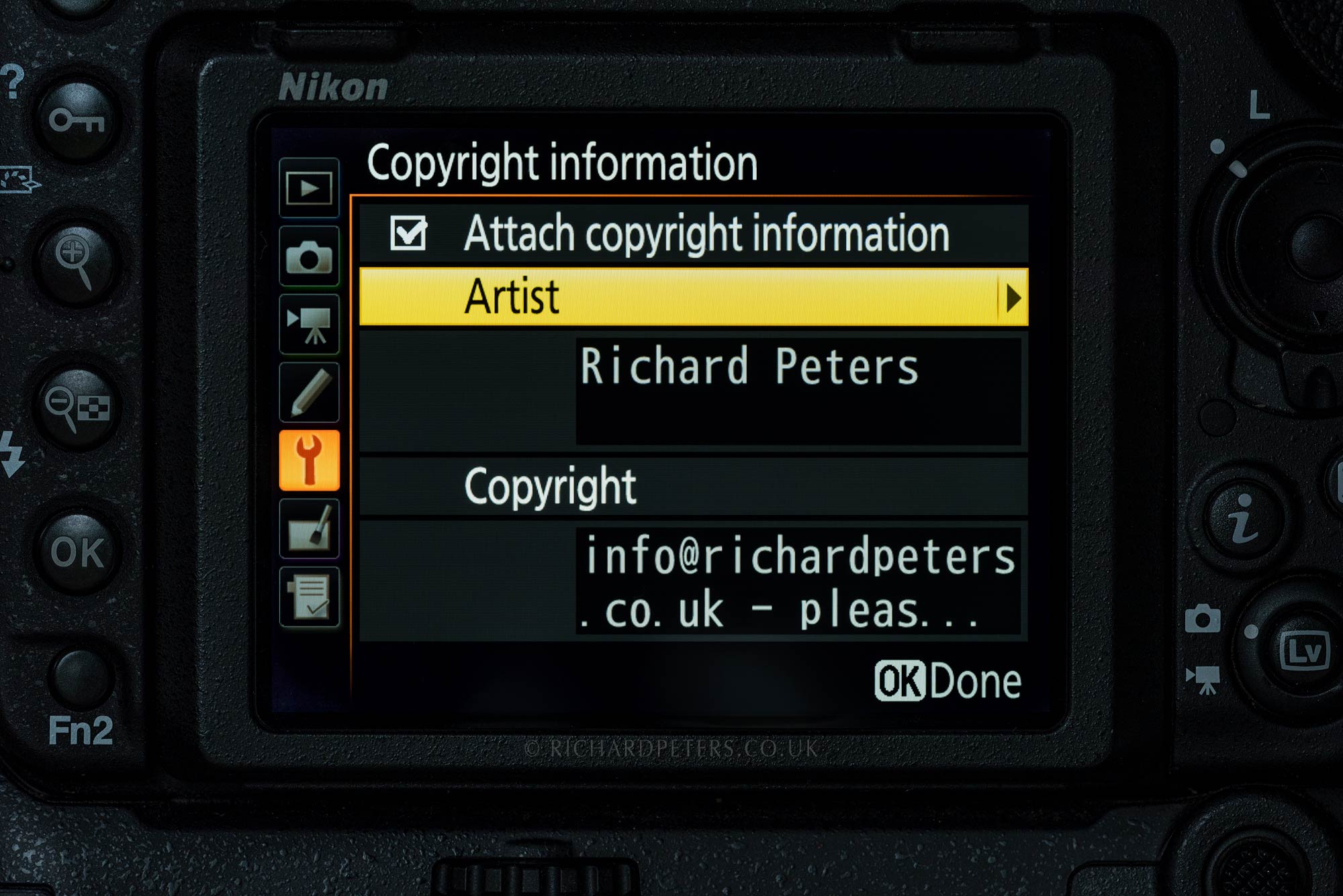Screen dimensions: 1343x896
Task: Open the My Menu checklist icon
Action: coord(309,597)
